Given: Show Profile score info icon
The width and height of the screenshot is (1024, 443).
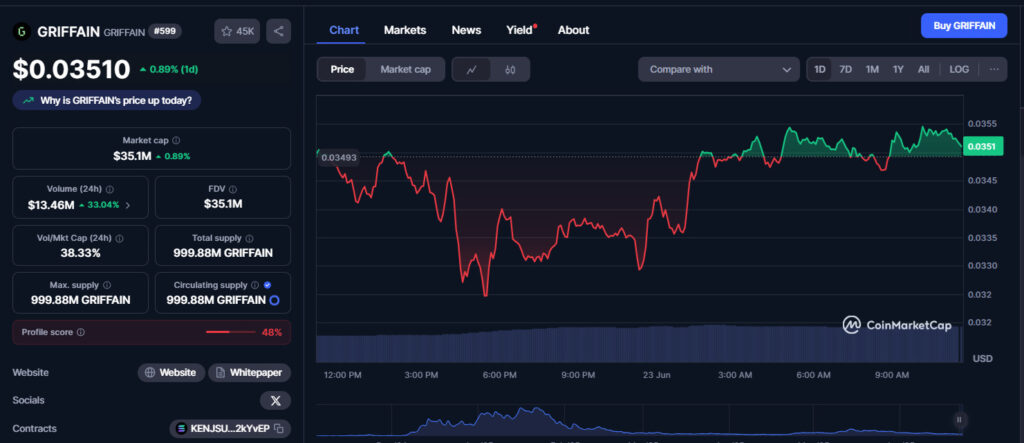Looking at the screenshot, I should click(81, 332).
